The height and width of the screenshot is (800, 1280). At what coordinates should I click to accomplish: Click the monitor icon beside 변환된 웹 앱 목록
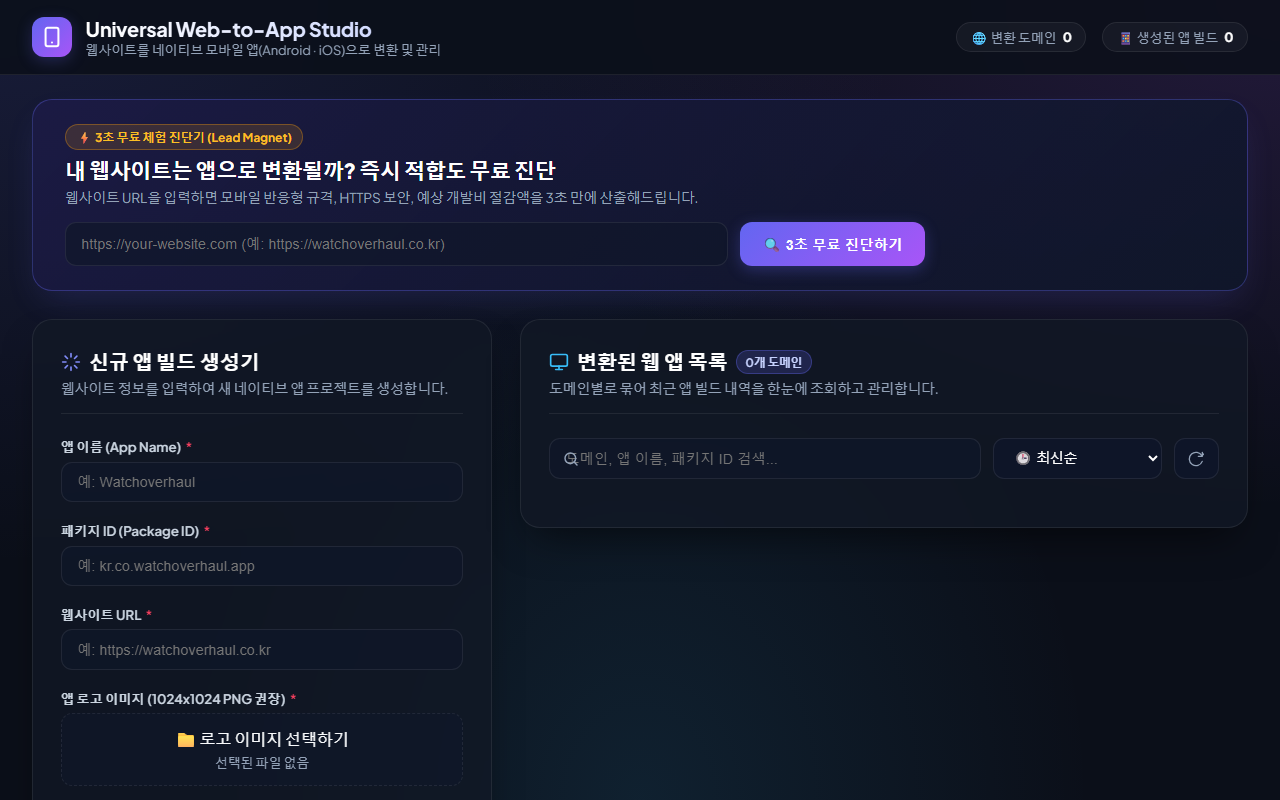click(559, 362)
